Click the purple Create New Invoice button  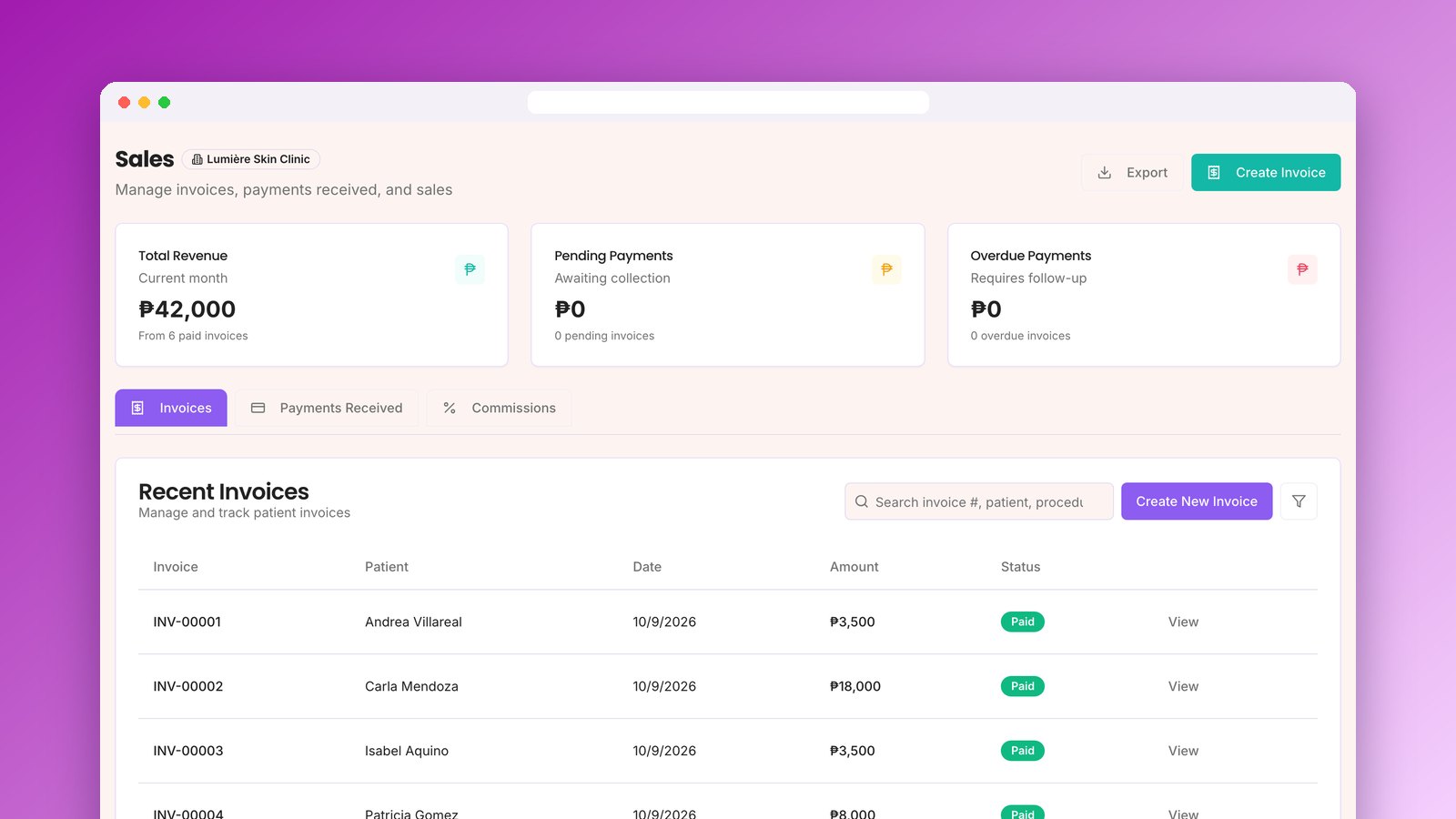click(x=1197, y=501)
